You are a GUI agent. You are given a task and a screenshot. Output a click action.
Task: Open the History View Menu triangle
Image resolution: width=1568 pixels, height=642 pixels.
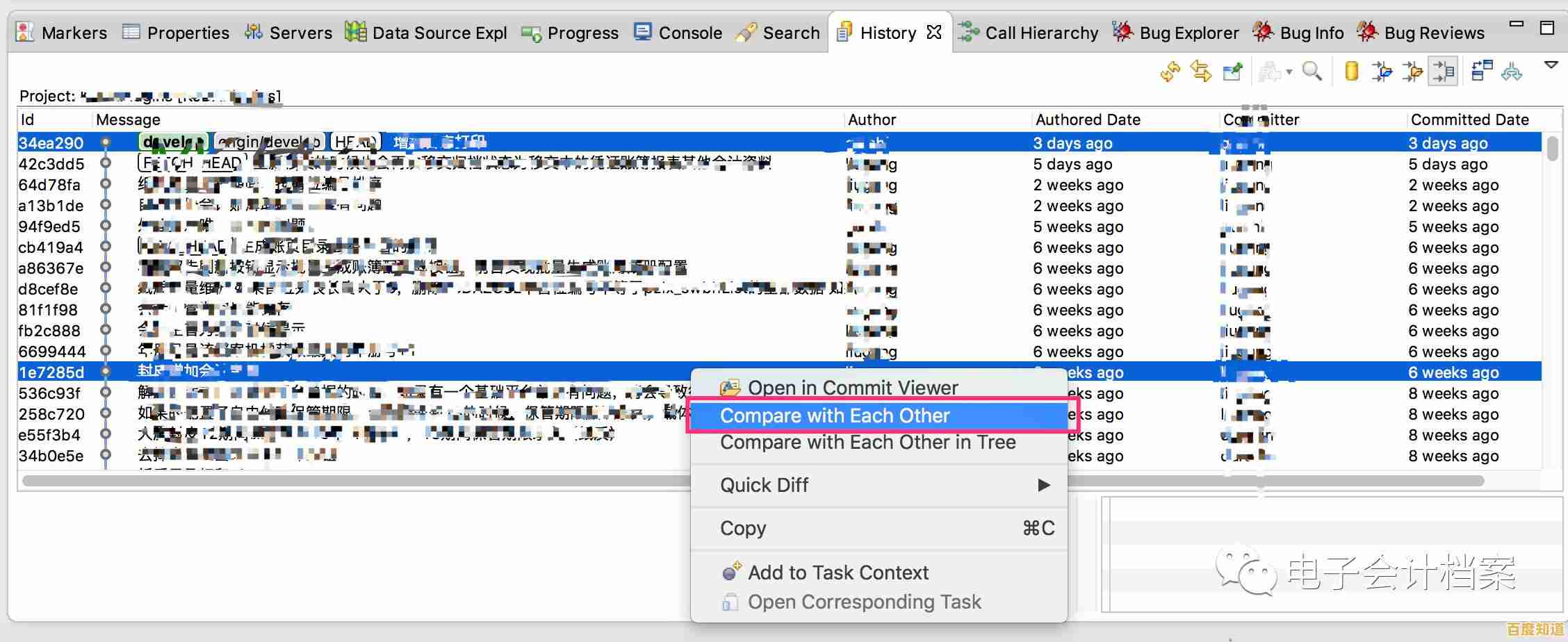pos(1551,65)
